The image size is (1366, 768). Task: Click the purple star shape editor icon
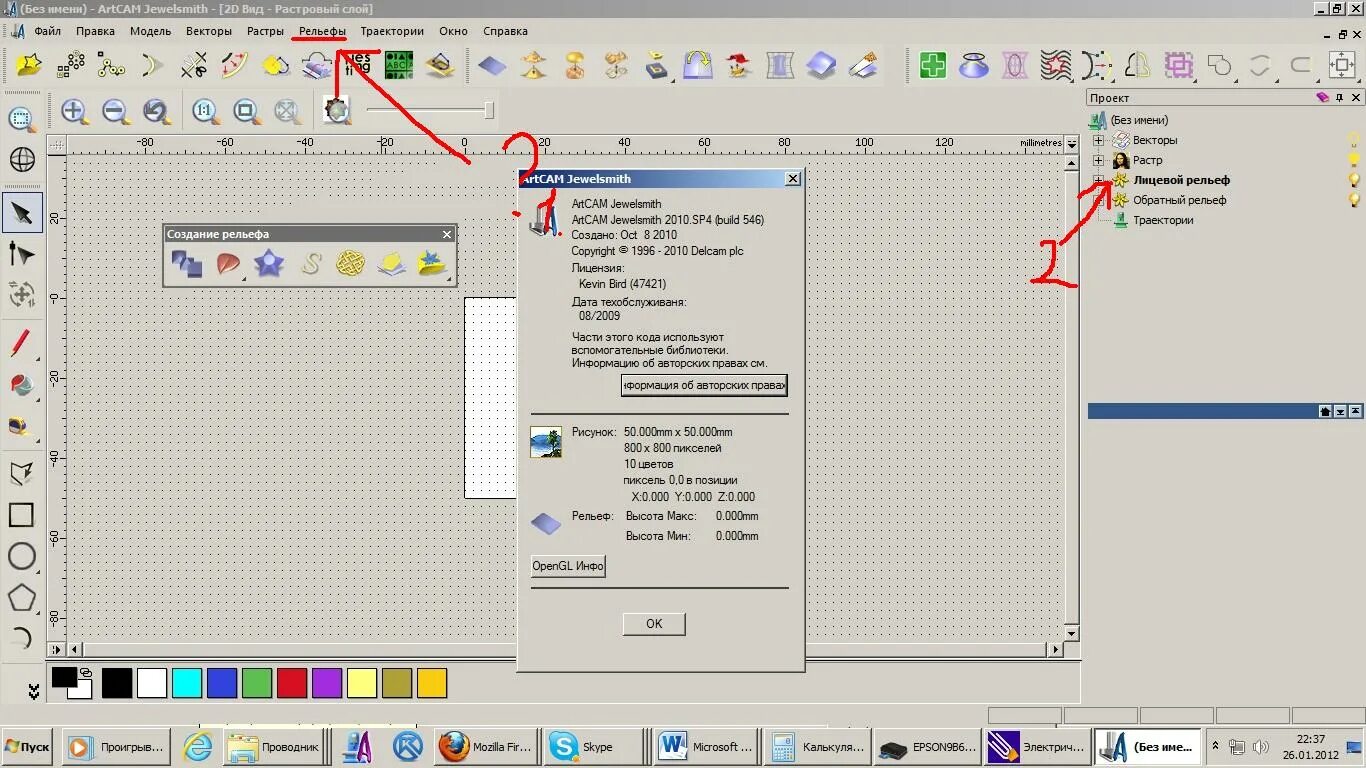coord(269,264)
